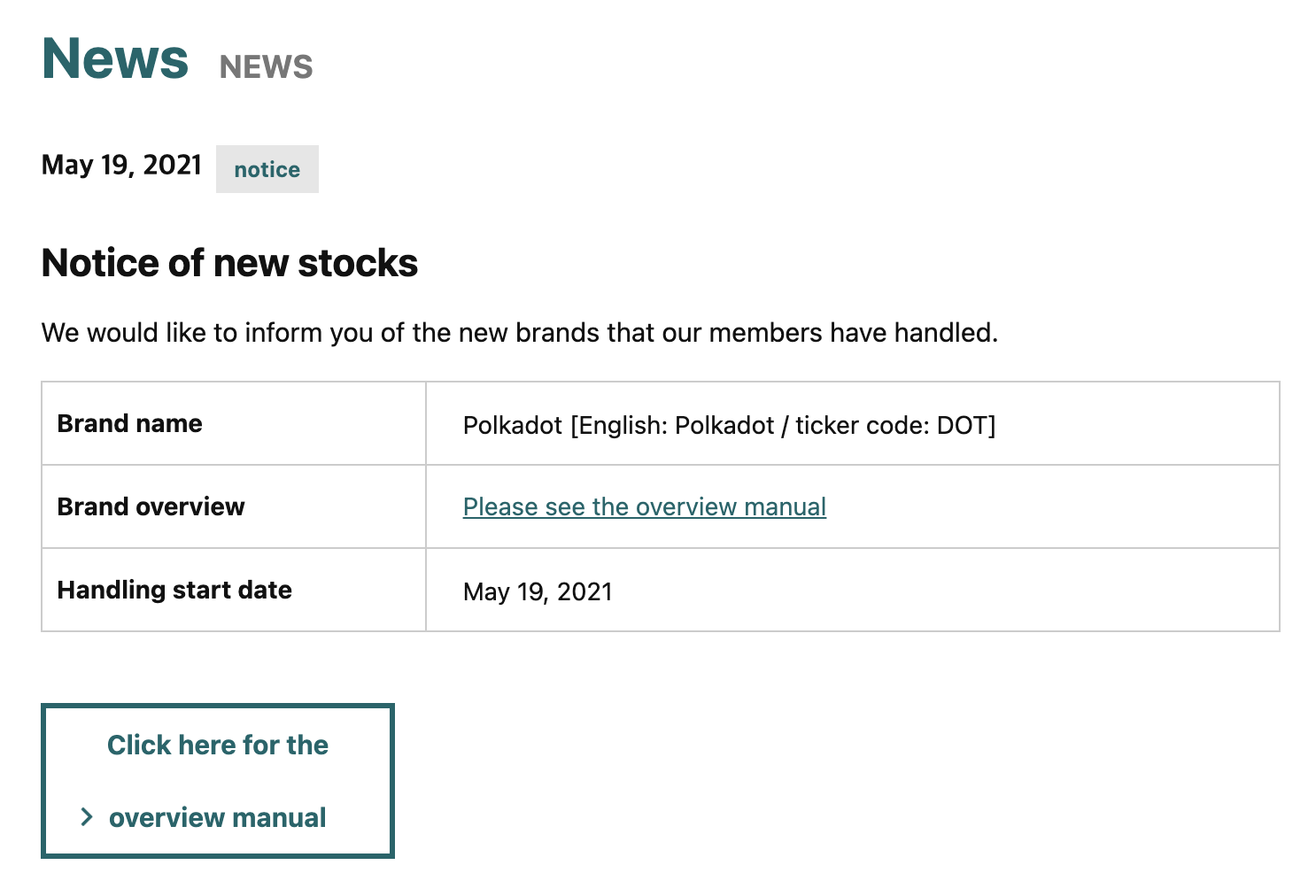Click the 'English: Polkadot' text in the brackets
Image resolution: width=1316 pixels, height=896 pixels.
click(674, 426)
